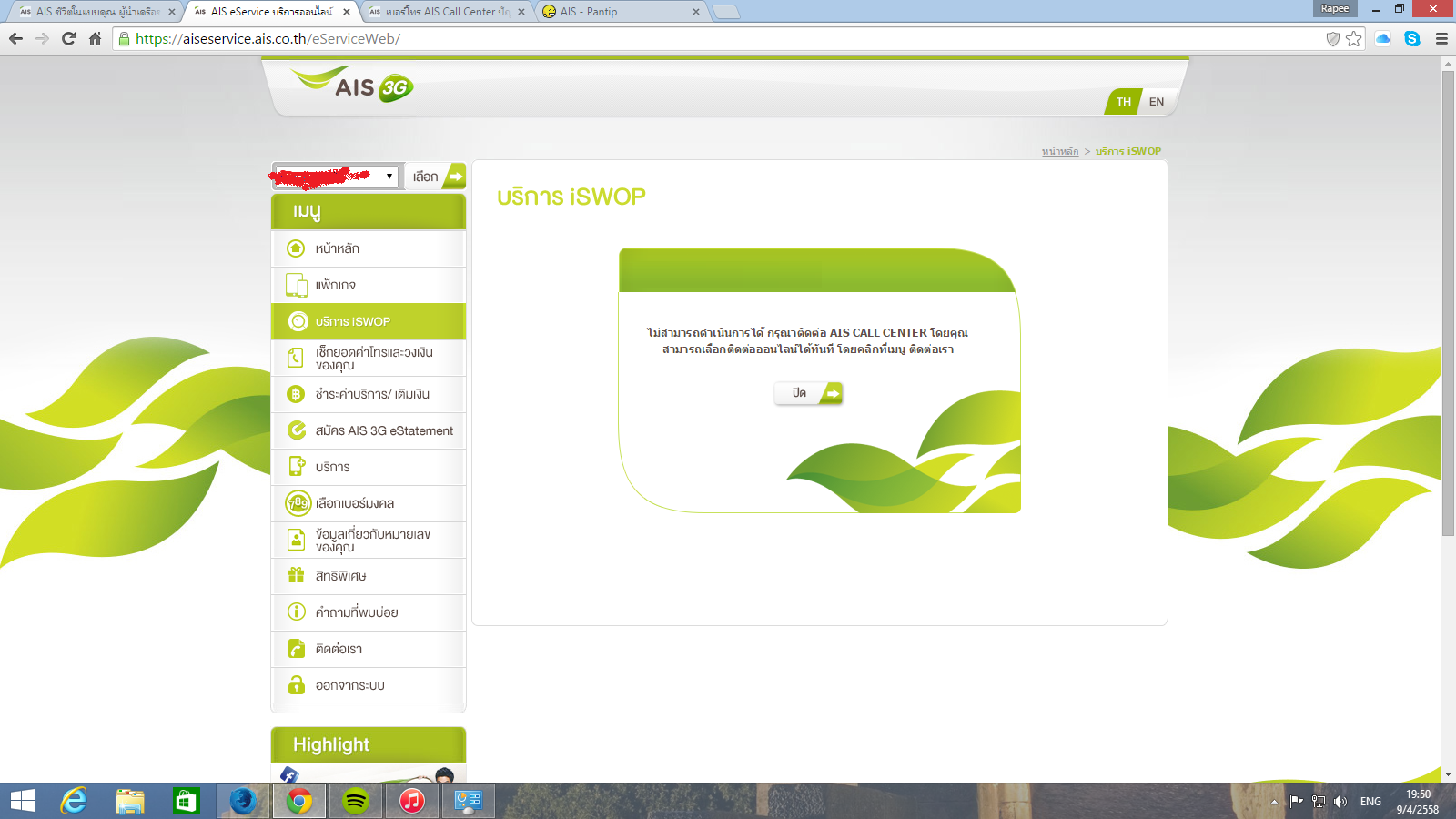Viewport: 1456px width, 819px height.
Task: Open Internet Explorer from the taskbar
Action: [x=74, y=801]
